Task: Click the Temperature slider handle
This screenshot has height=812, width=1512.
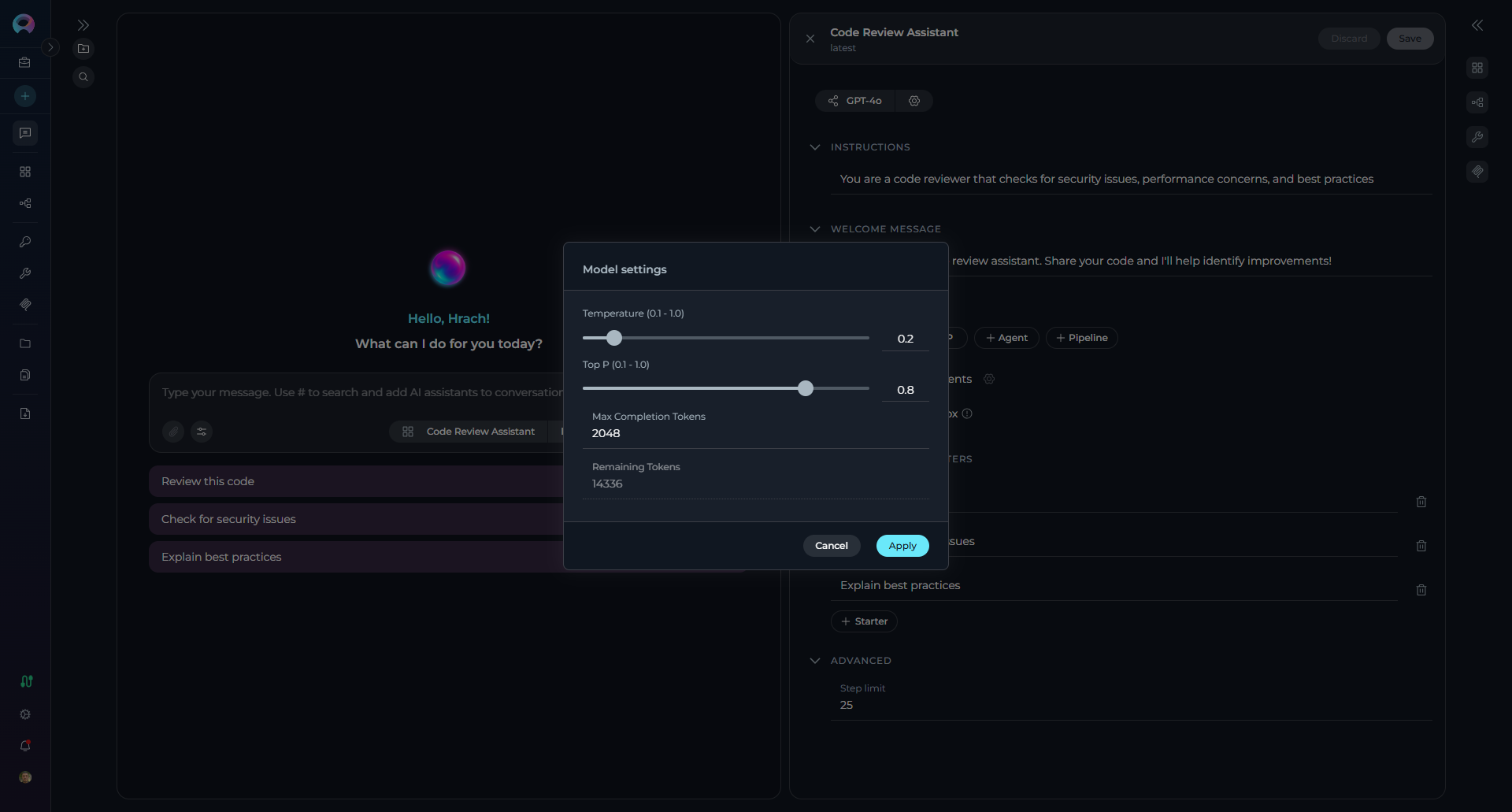Action: coord(614,338)
